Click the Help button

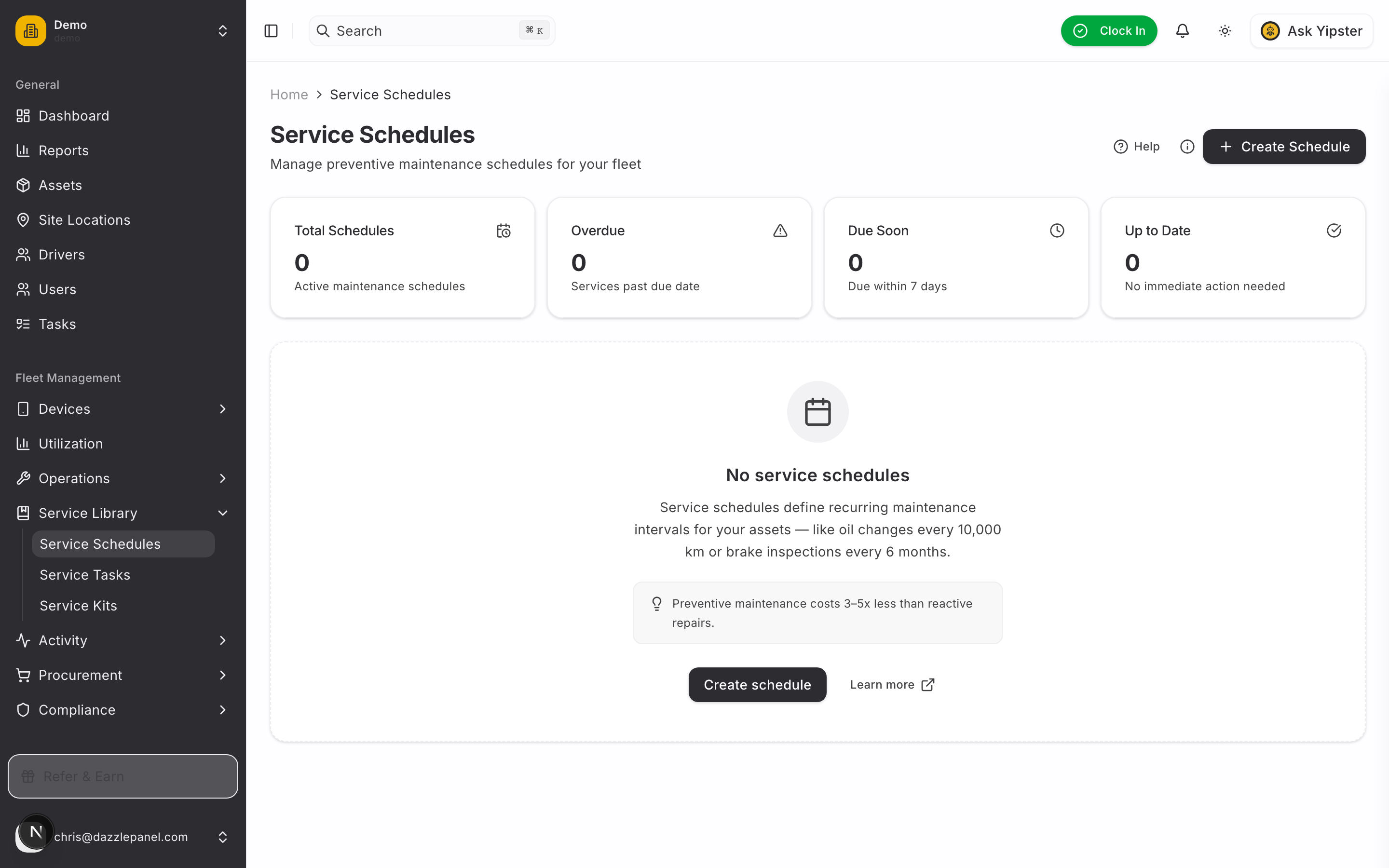[1136, 147]
